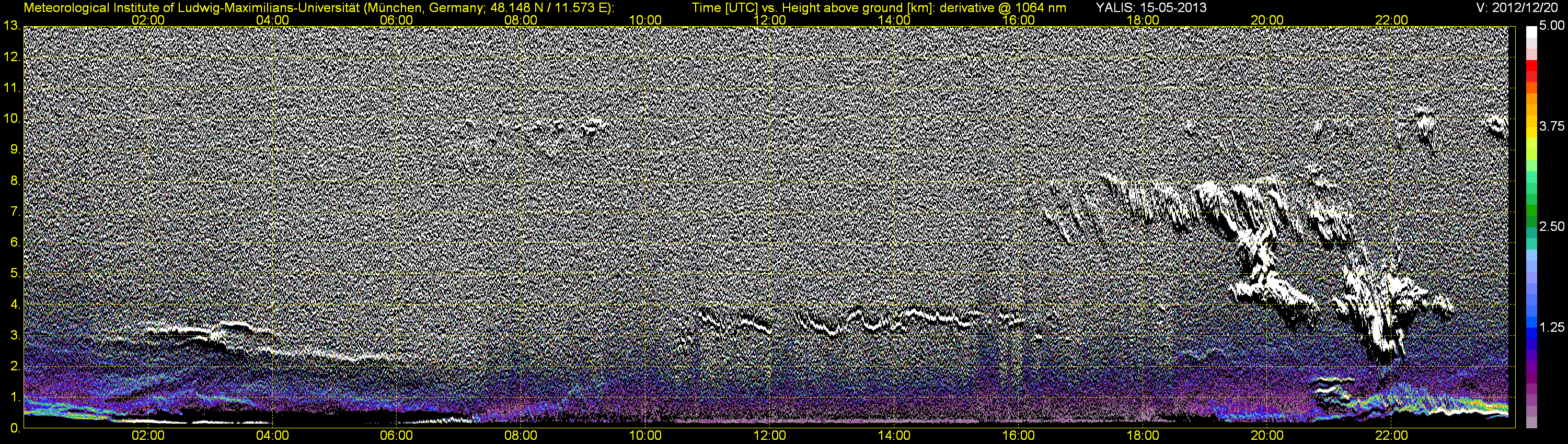Click the 06:00 label on the top time axis
This screenshot has width=1568, height=444.
click(x=396, y=20)
